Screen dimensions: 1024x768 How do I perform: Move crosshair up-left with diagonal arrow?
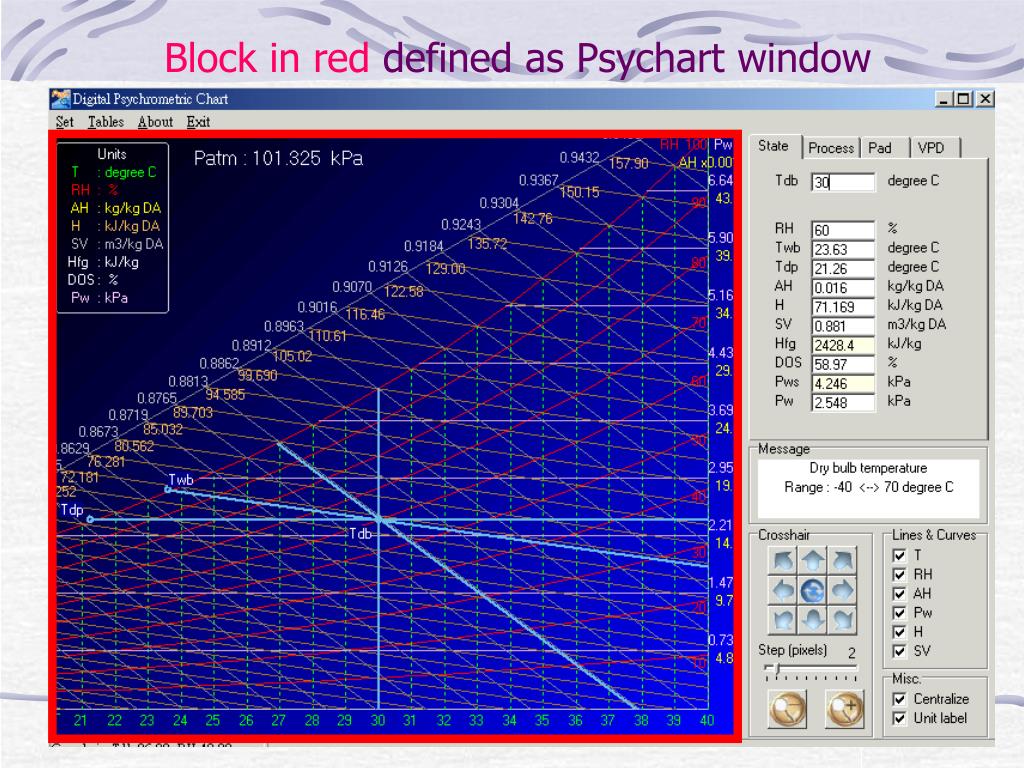783,560
